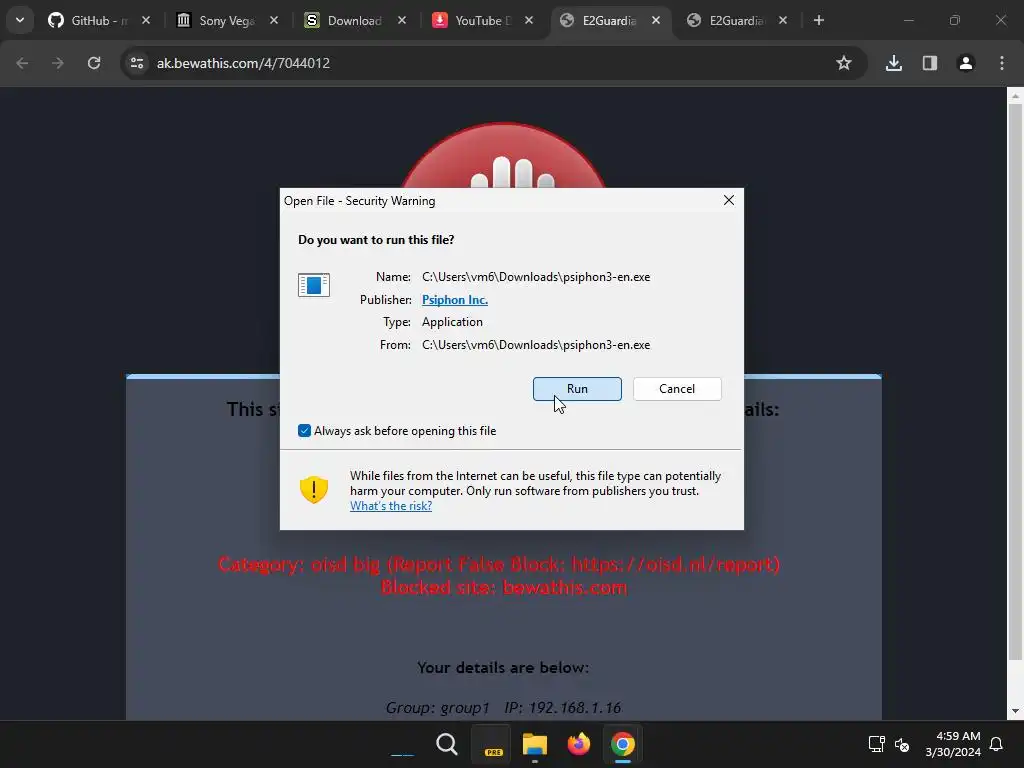This screenshot has width=1024, height=768.
Task: Open a new browser tab
Action: pos(819,20)
